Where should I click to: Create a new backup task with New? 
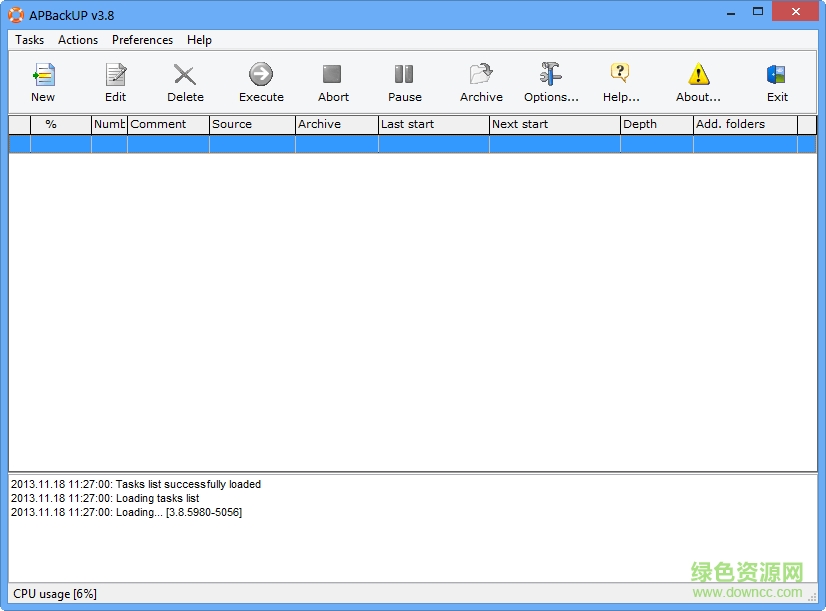43,83
